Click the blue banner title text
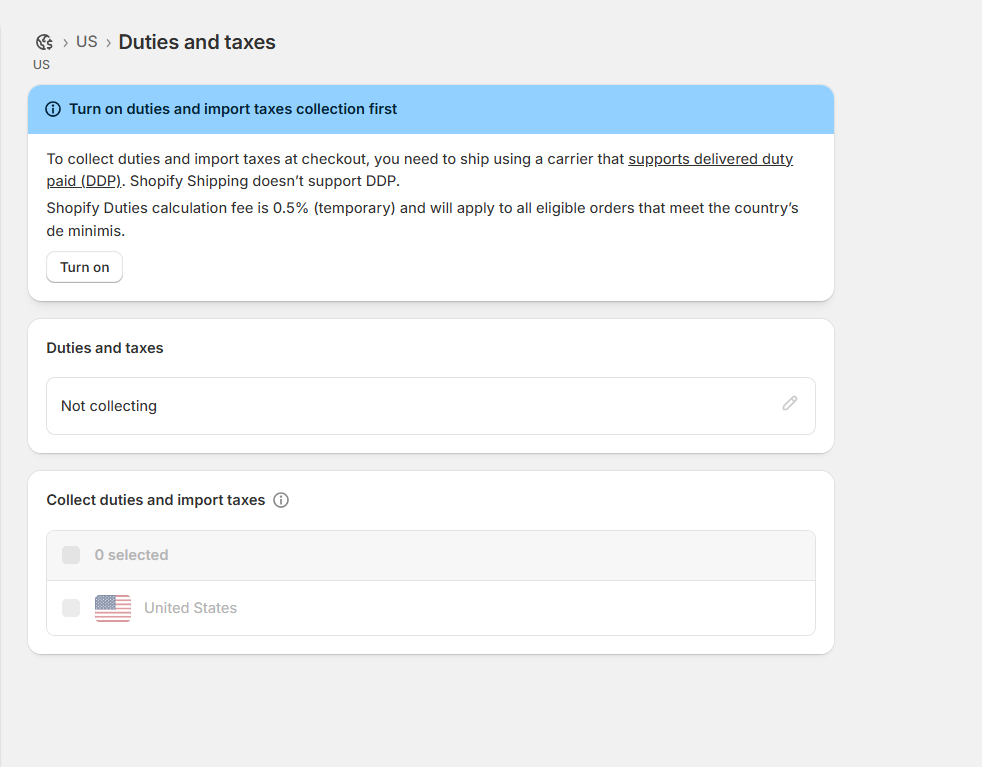982x767 pixels. point(233,109)
